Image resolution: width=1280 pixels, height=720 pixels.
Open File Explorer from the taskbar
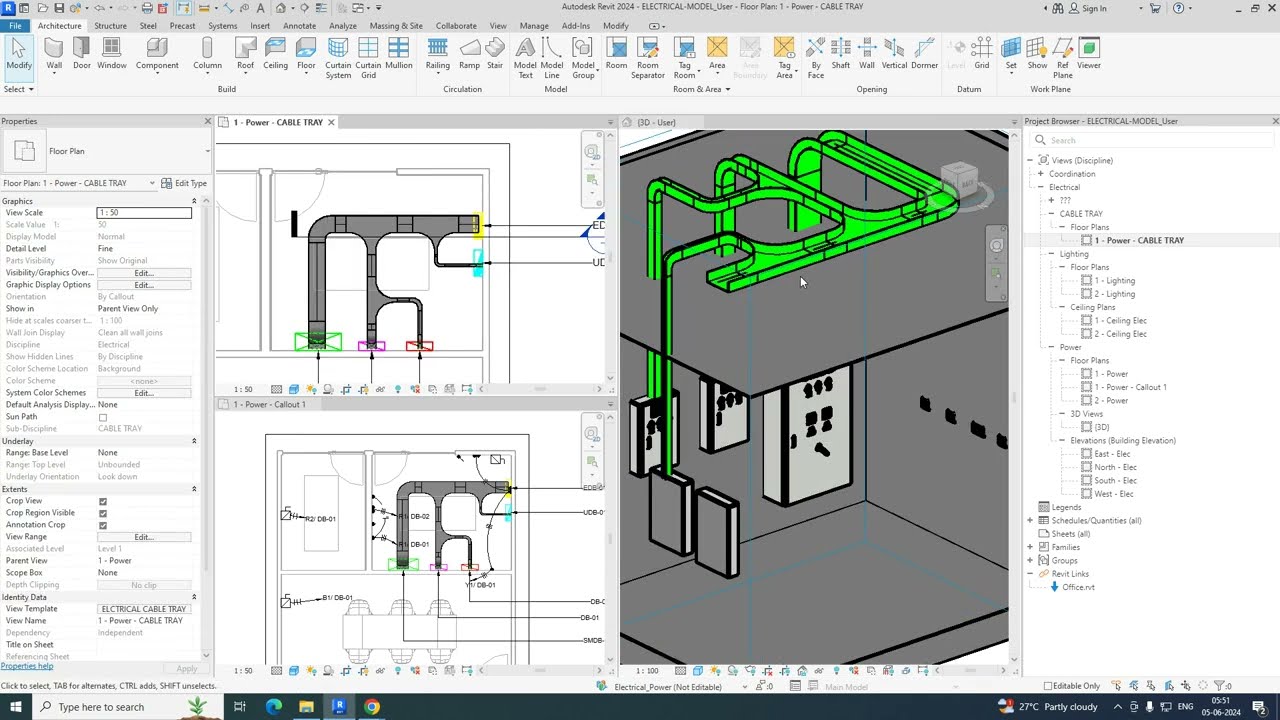(306, 707)
